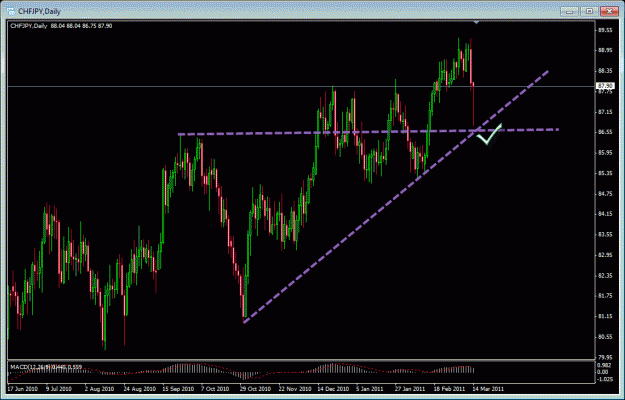Click the 88.95 price axis label
This screenshot has height=400, width=625.
(605, 50)
